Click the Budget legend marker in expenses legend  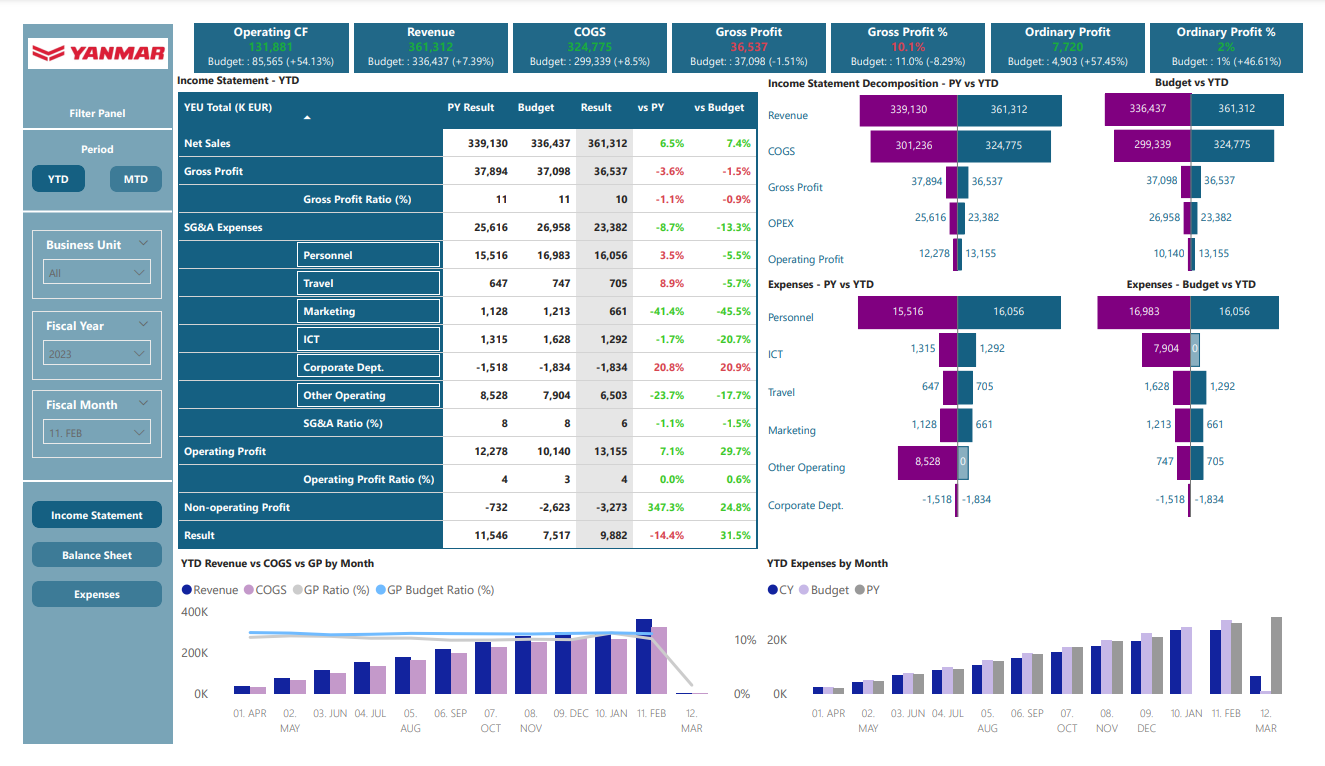pos(804,589)
